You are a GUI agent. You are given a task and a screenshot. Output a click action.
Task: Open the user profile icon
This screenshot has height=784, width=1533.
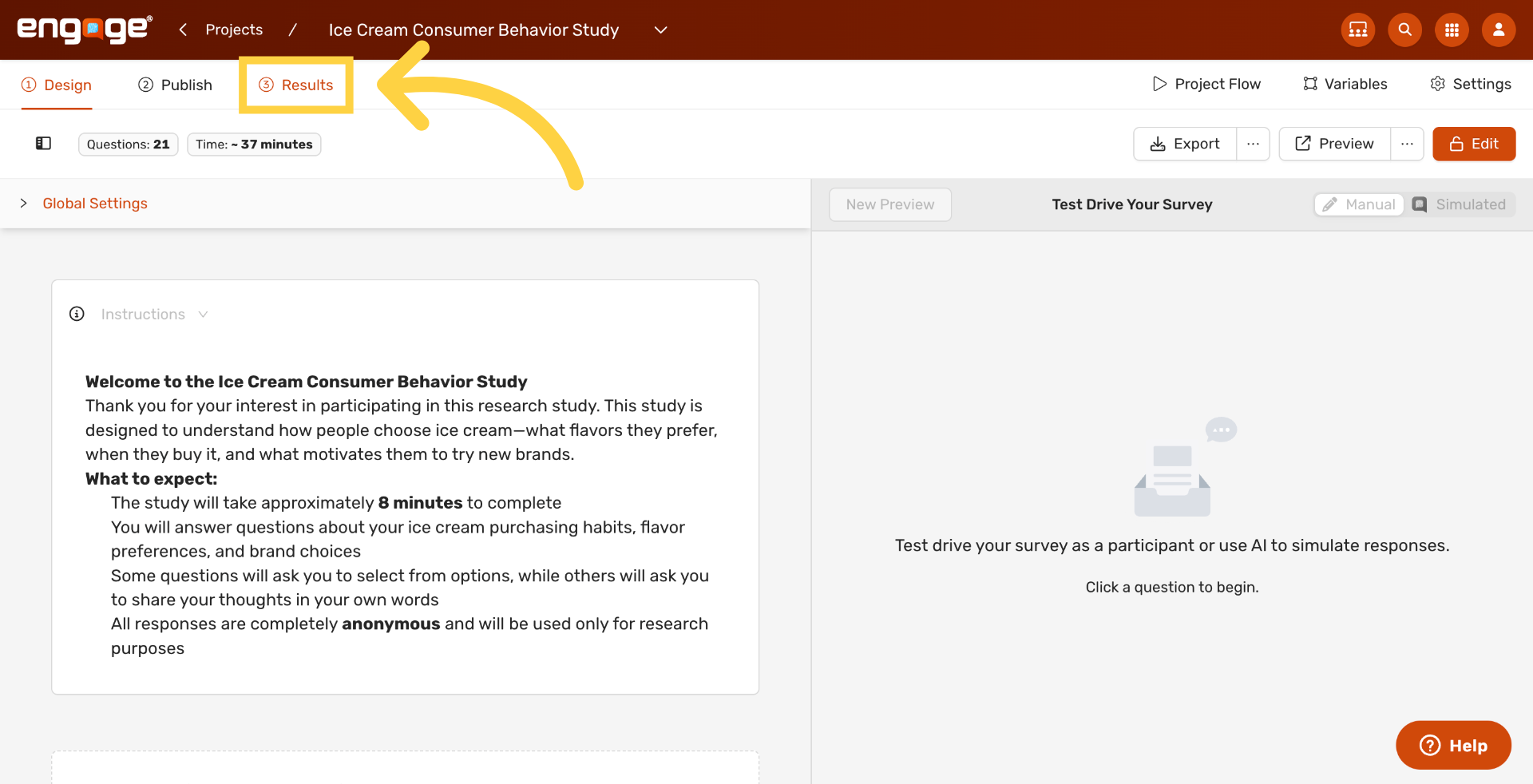pyautogui.click(x=1499, y=30)
